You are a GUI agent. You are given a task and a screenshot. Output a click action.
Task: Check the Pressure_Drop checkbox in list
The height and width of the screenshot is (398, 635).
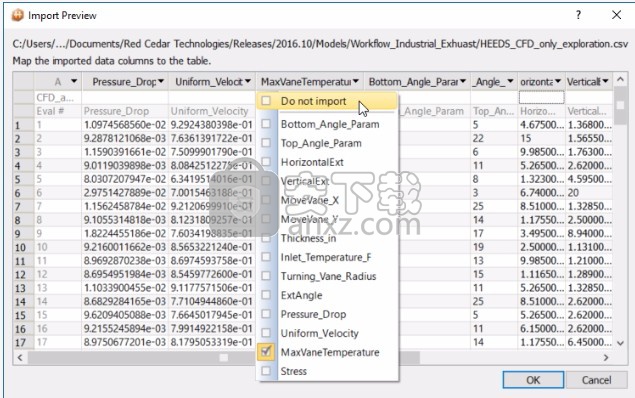[266, 314]
